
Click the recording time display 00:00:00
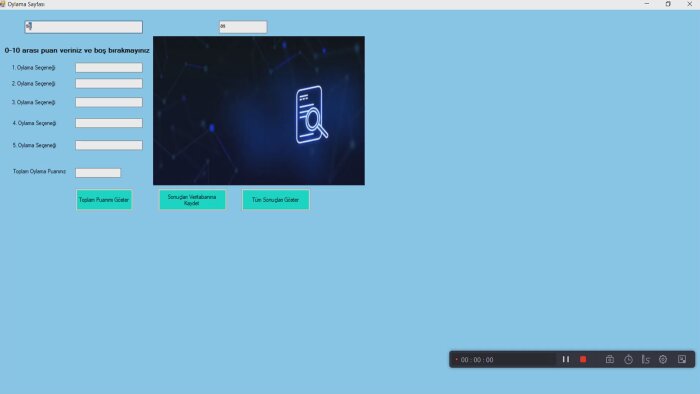(477, 360)
